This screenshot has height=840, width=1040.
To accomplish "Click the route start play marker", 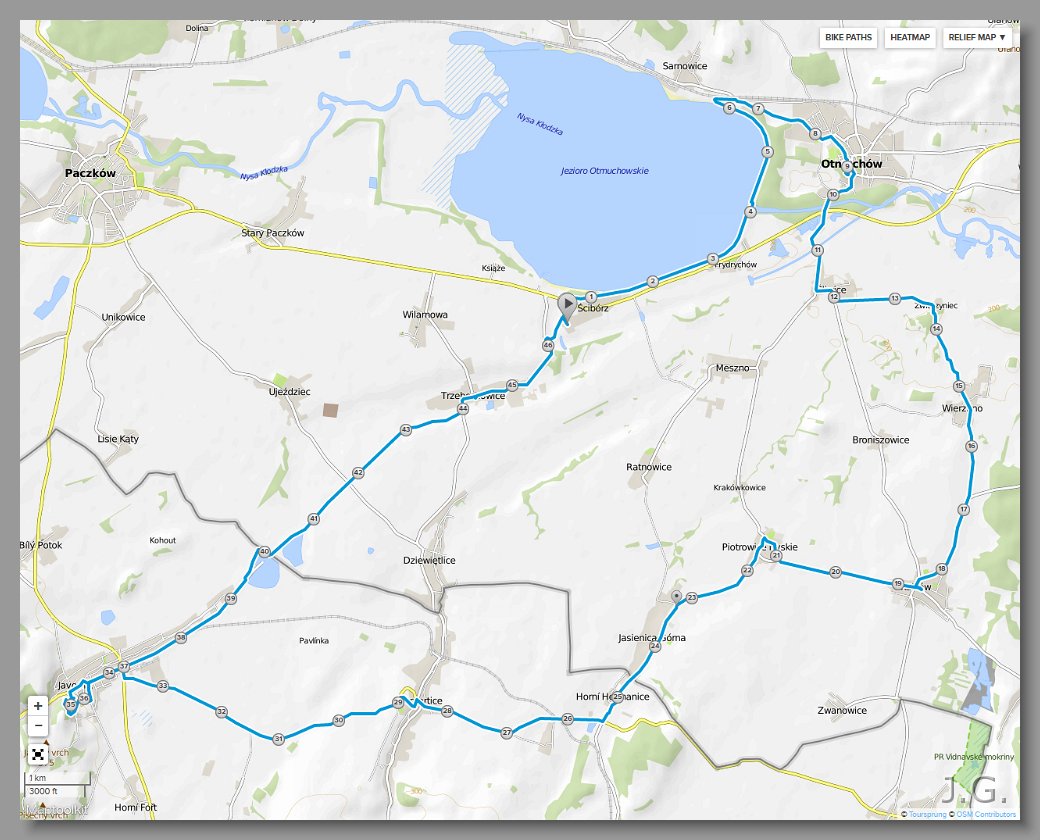I will pyautogui.click(x=567, y=305).
